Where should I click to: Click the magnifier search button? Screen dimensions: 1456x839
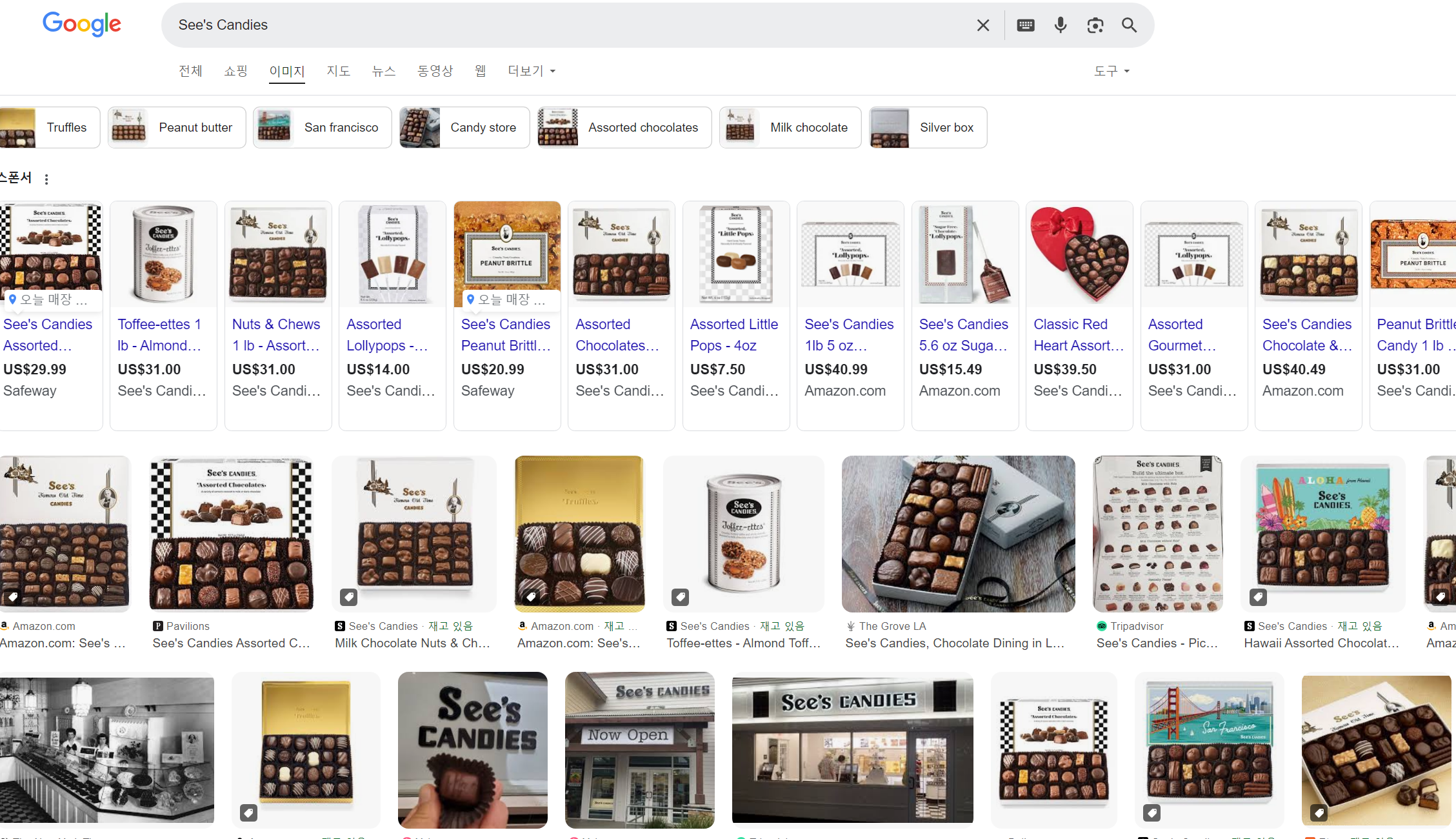coord(1129,25)
